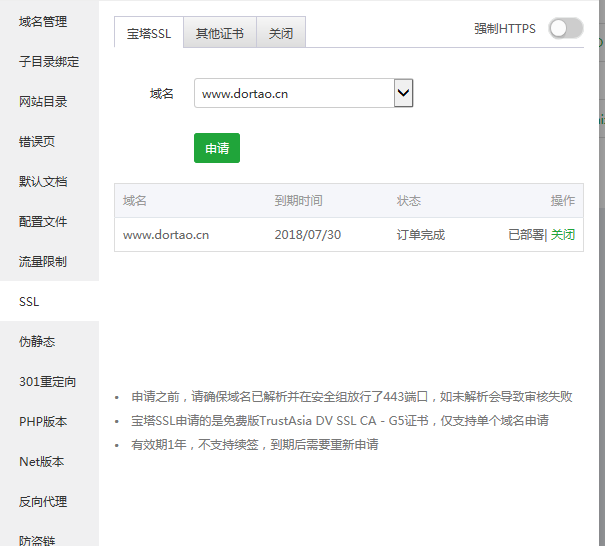The image size is (605, 546).
Task: Select Net版本 in the sidebar
Action: (x=42, y=462)
